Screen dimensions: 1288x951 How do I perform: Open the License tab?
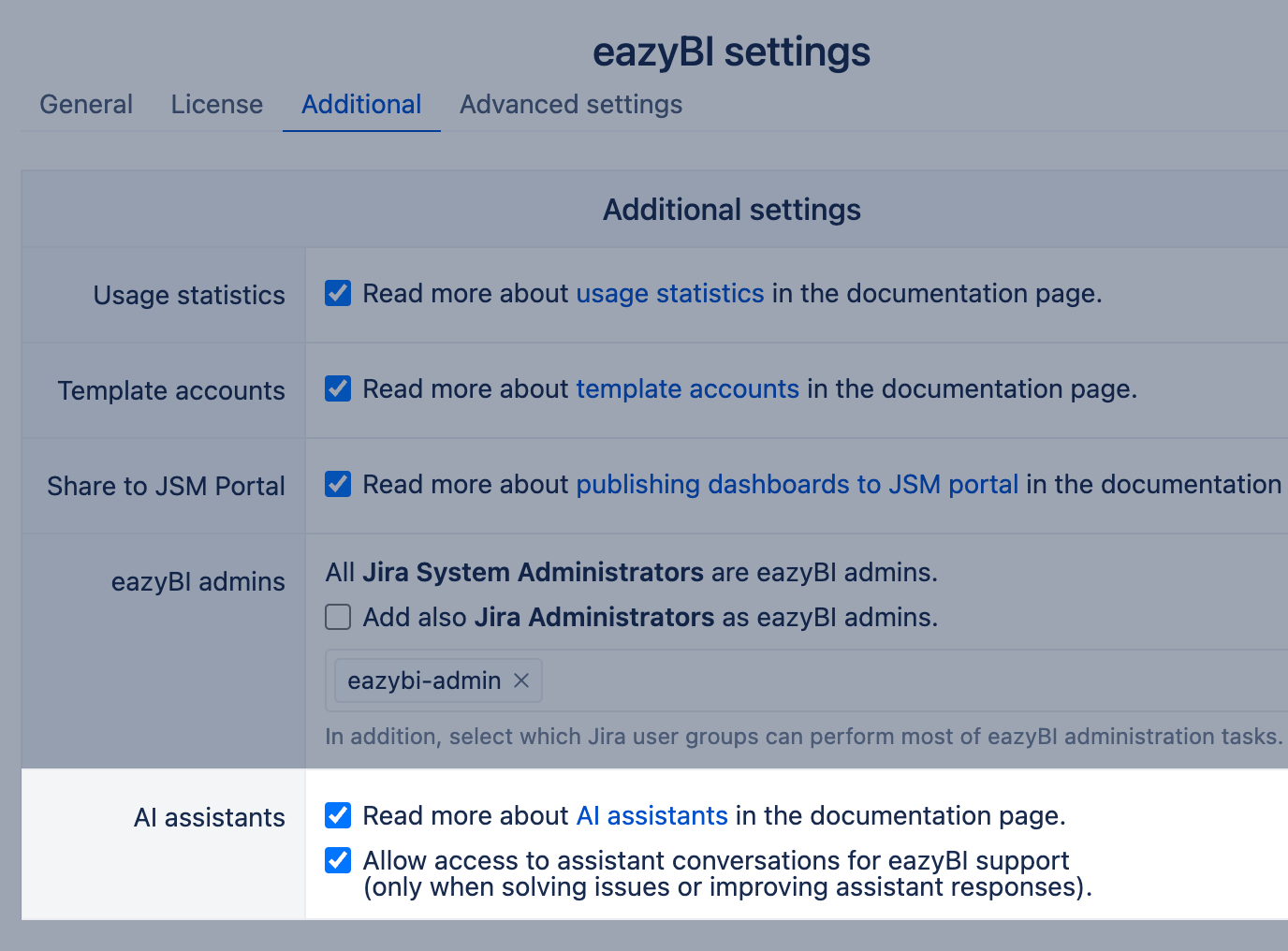(216, 104)
